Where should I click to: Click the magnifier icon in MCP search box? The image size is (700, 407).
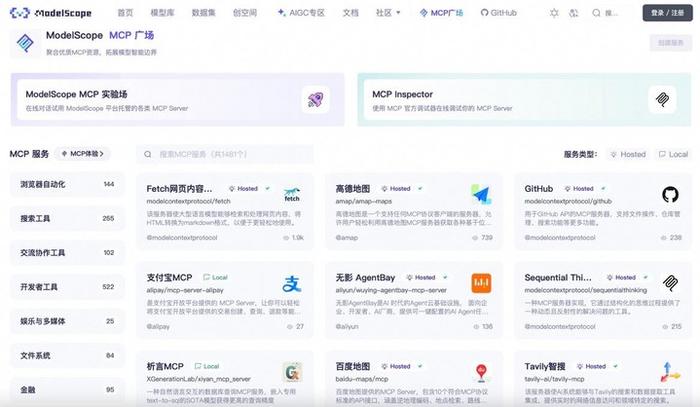coord(147,154)
